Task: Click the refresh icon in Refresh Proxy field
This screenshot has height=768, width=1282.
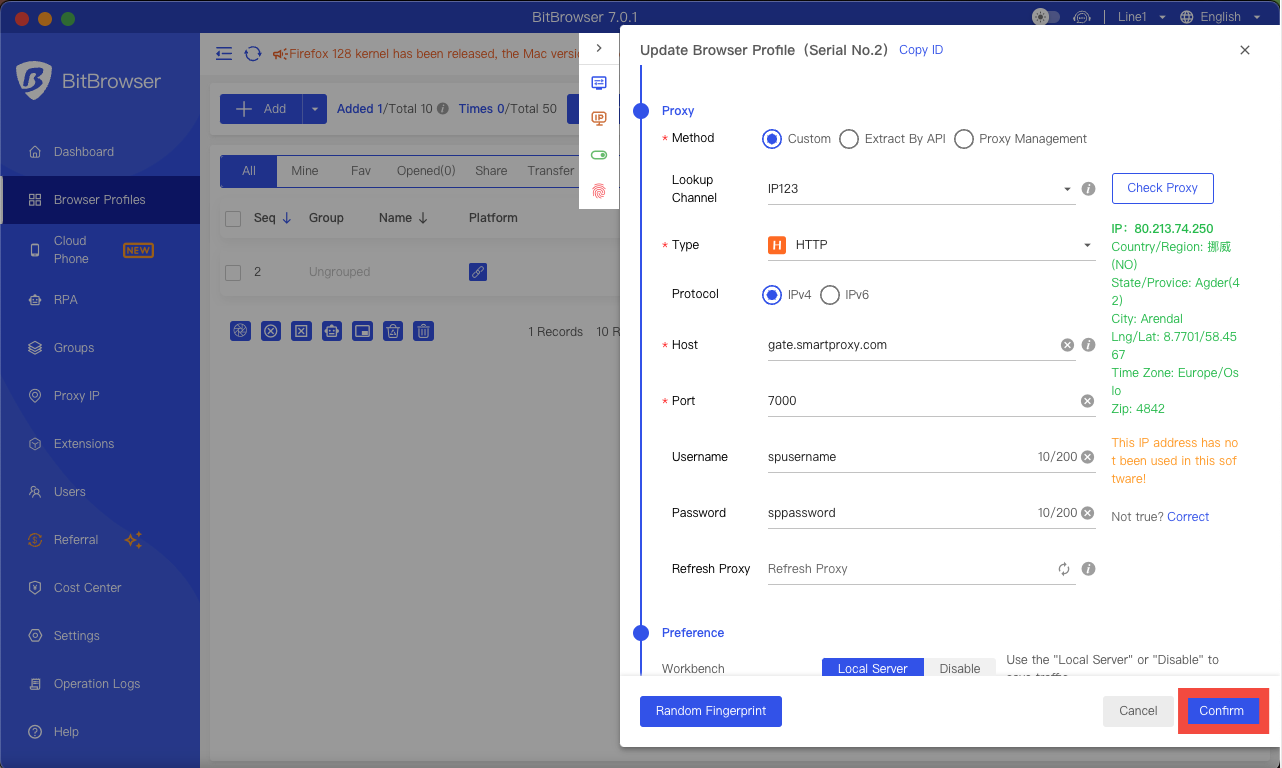Action: [1064, 569]
